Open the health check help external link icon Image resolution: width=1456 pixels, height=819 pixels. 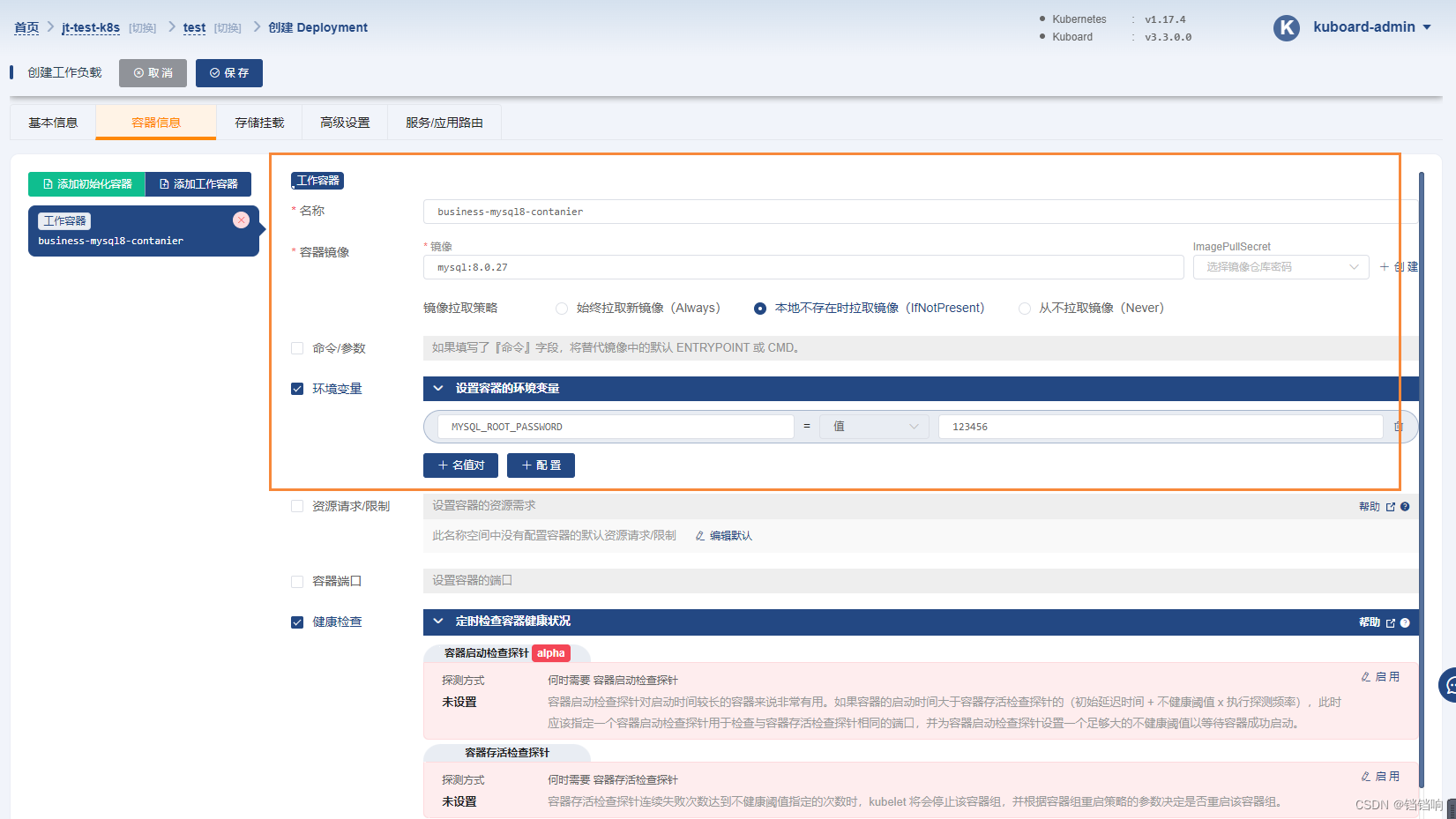[x=1391, y=622]
